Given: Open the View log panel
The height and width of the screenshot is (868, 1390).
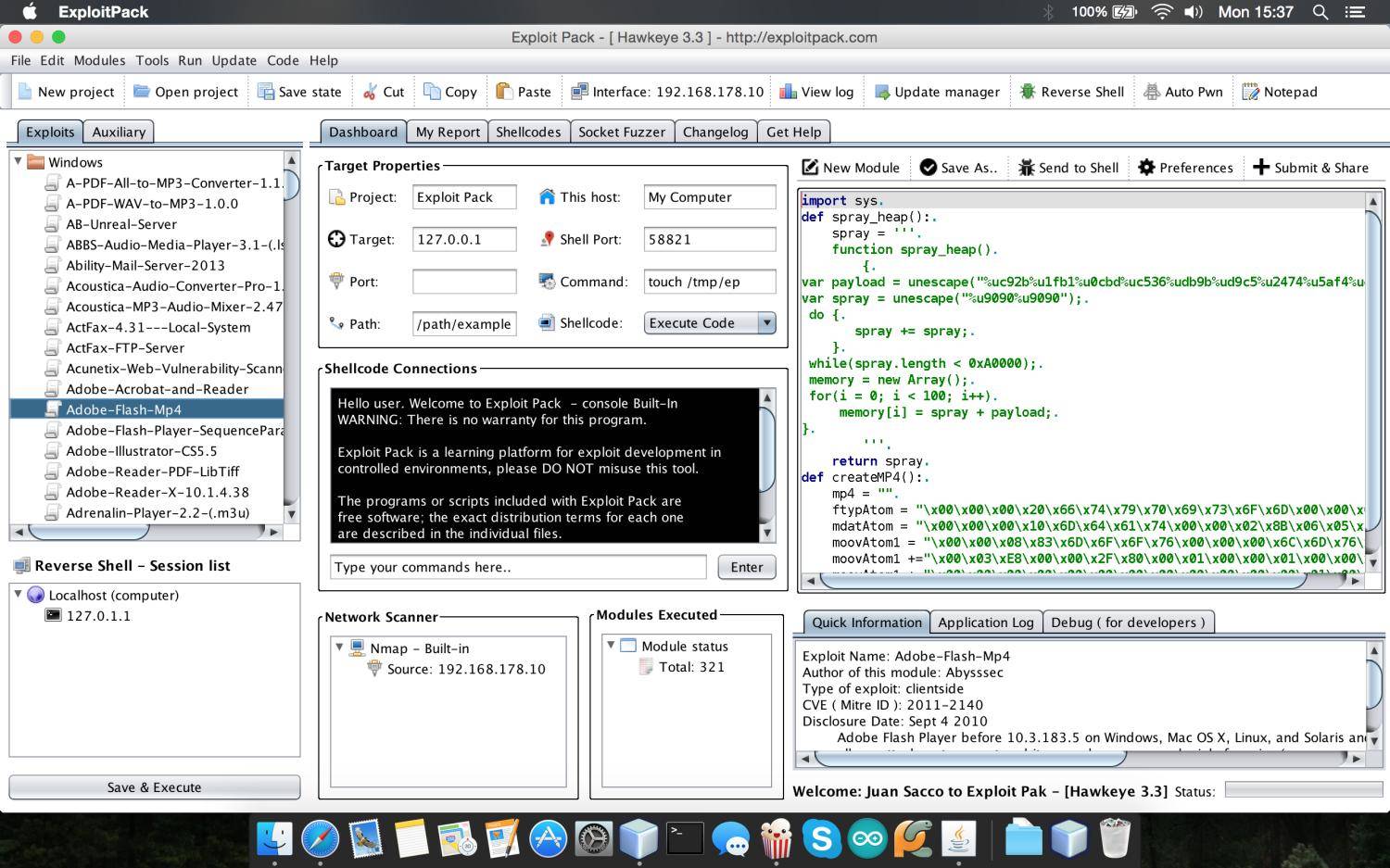Looking at the screenshot, I should pyautogui.click(x=816, y=92).
